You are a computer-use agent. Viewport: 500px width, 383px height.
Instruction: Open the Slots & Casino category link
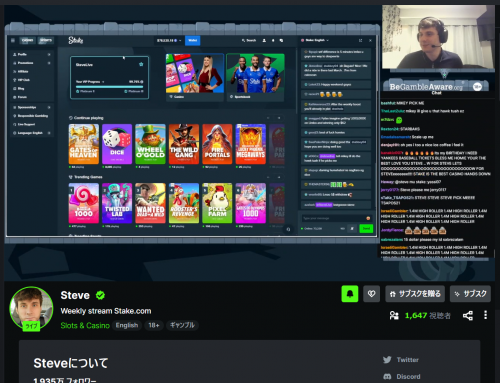85,325
